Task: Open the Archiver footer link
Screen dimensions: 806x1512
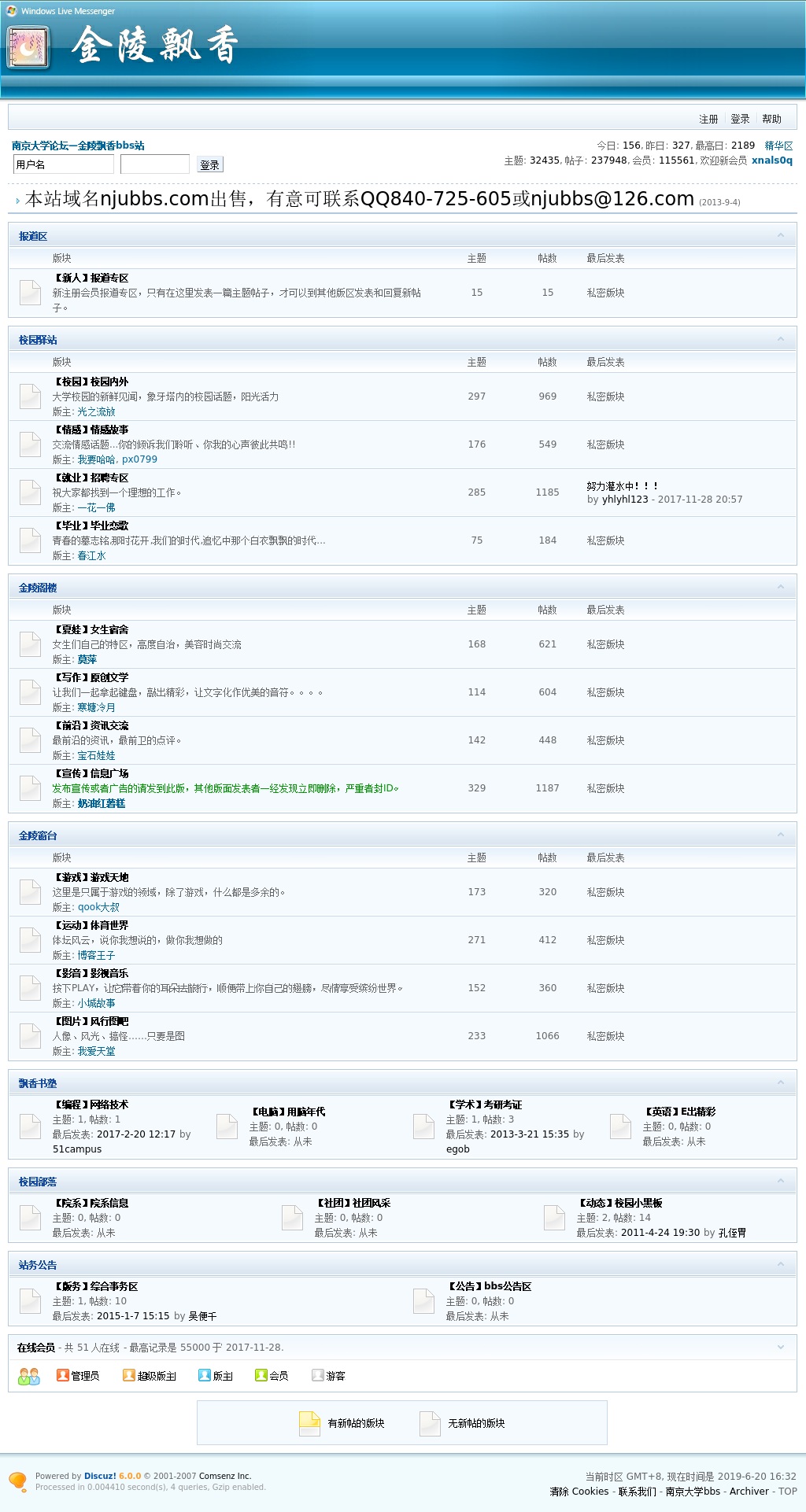Action: [749, 1492]
